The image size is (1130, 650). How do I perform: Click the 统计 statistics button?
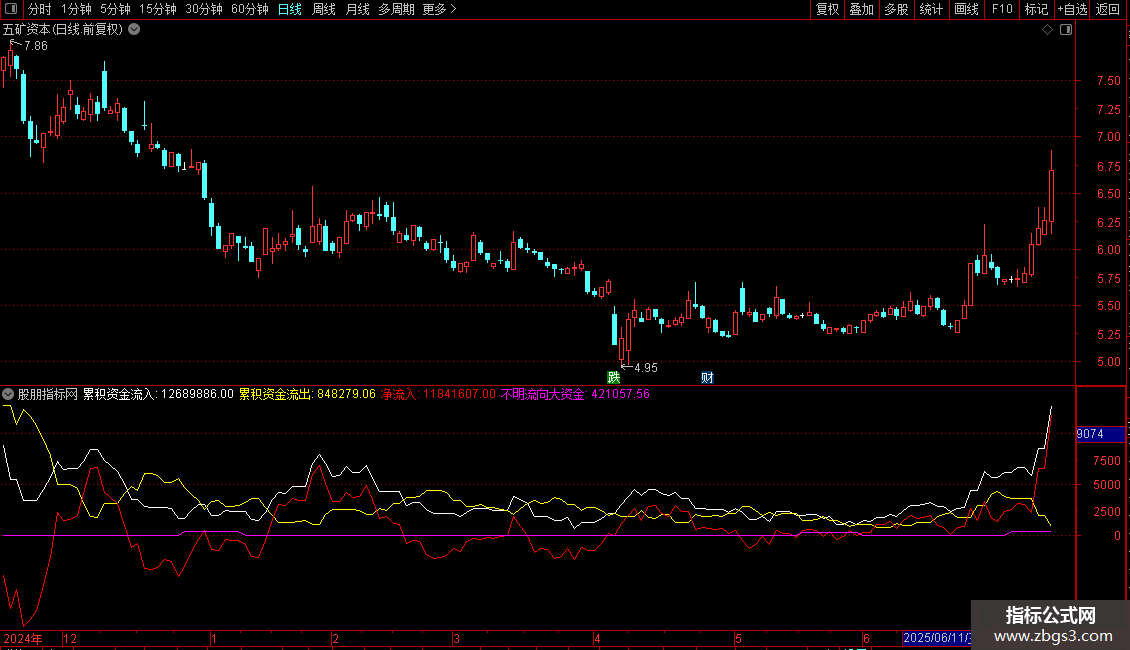[931, 9]
